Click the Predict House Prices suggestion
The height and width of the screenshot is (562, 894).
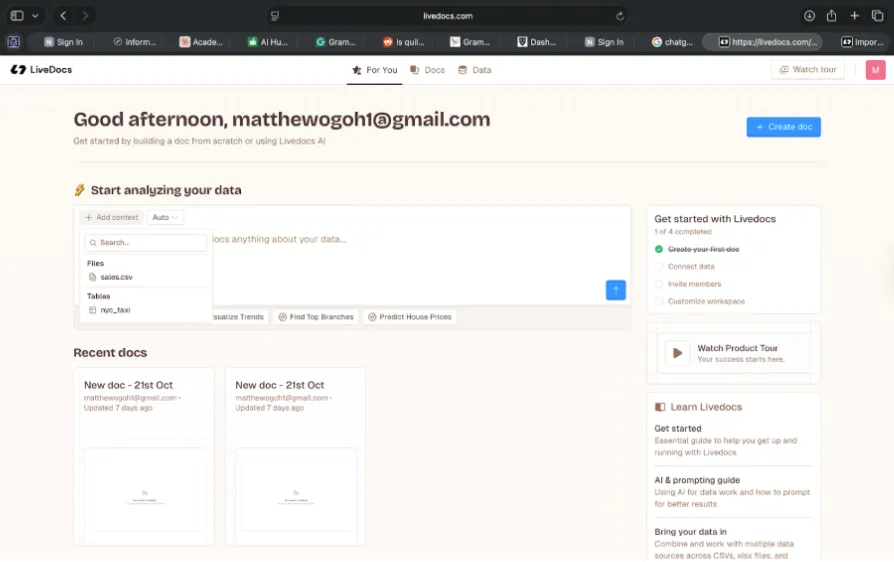pos(409,317)
